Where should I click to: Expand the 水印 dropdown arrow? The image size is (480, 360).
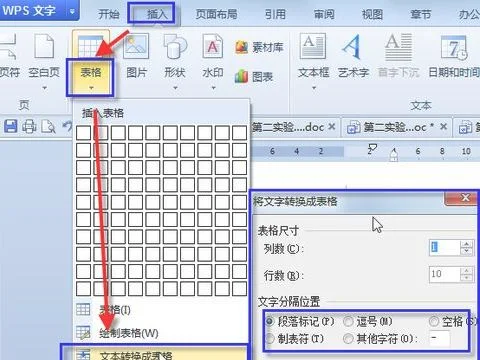pyautogui.click(x=213, y=88)
